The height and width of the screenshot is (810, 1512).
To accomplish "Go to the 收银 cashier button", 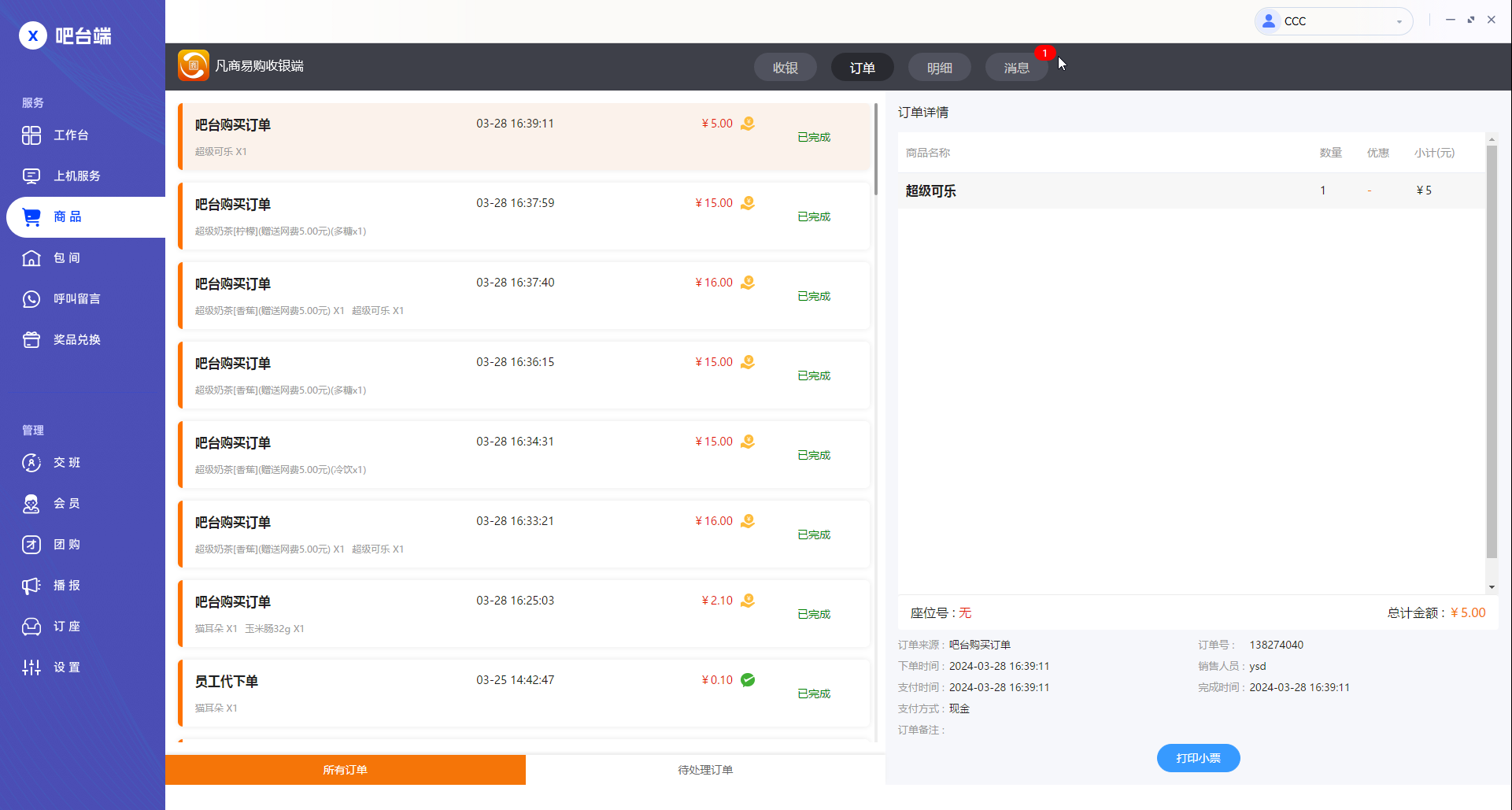I will tap(785, 68).
